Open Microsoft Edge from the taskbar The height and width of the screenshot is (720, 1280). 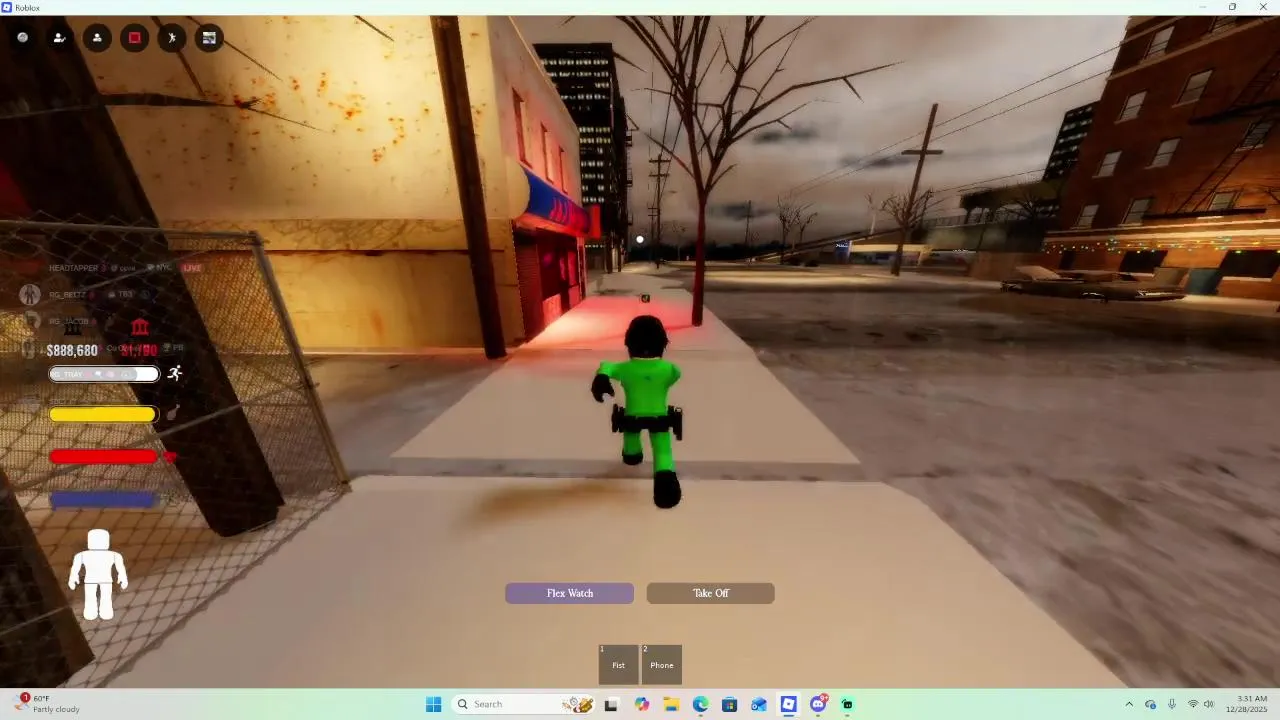tap(700, 704)
